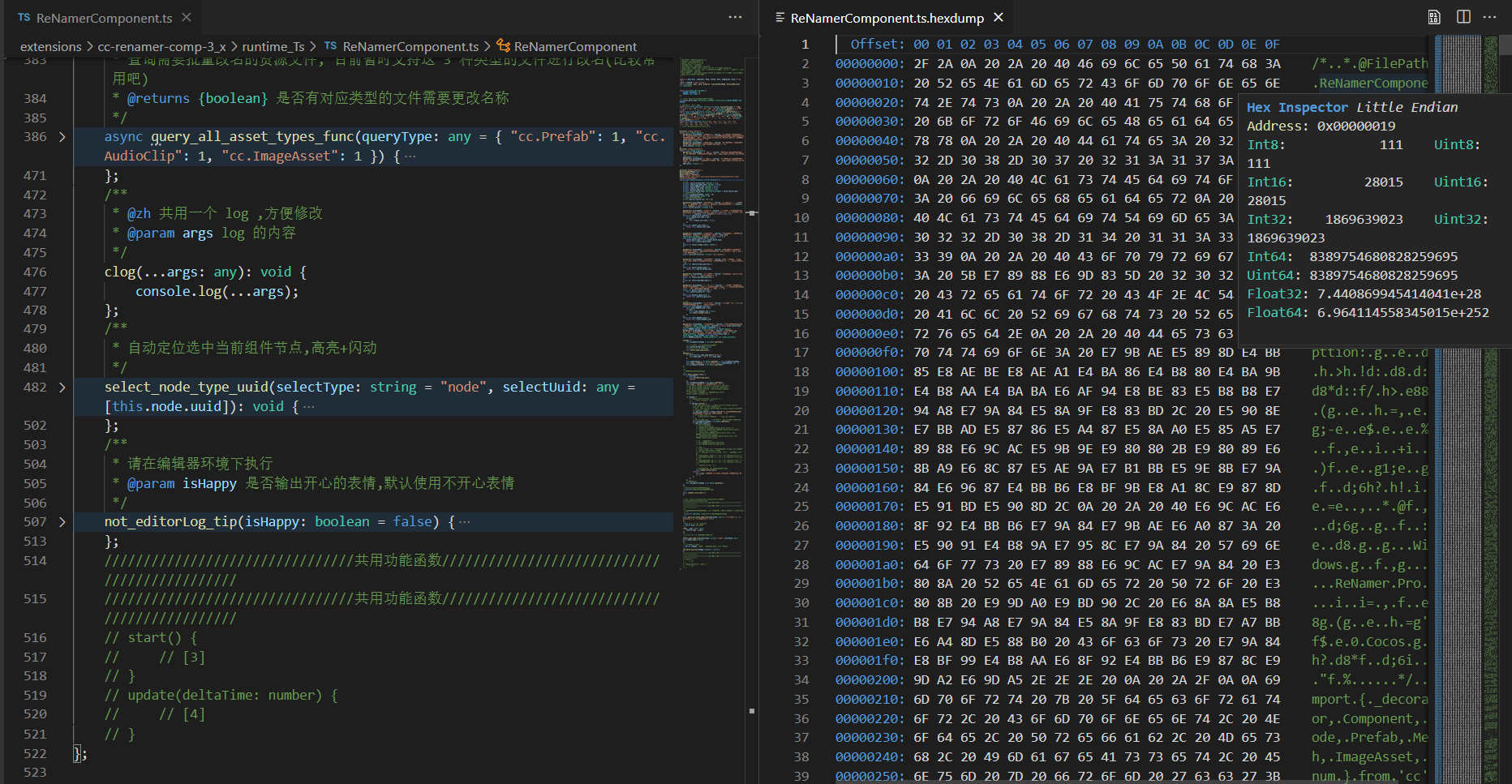Screen dimensions: 1512x784
Task: Click the update(deltaTime: number) comment line
Action: 221,696
